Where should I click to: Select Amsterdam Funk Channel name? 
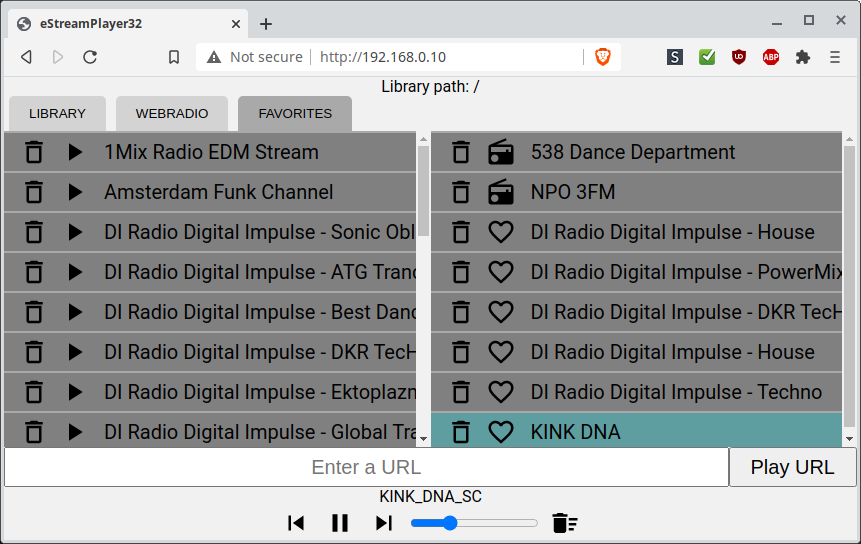(219, 192)
